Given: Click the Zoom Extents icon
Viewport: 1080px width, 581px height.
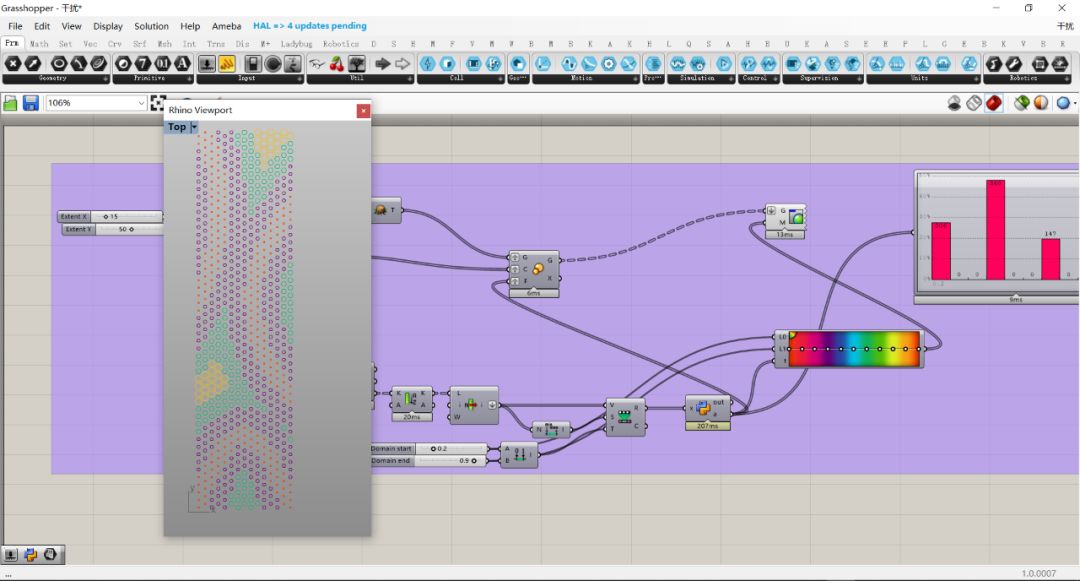Looking at the screenshot, I should [158, 103].
